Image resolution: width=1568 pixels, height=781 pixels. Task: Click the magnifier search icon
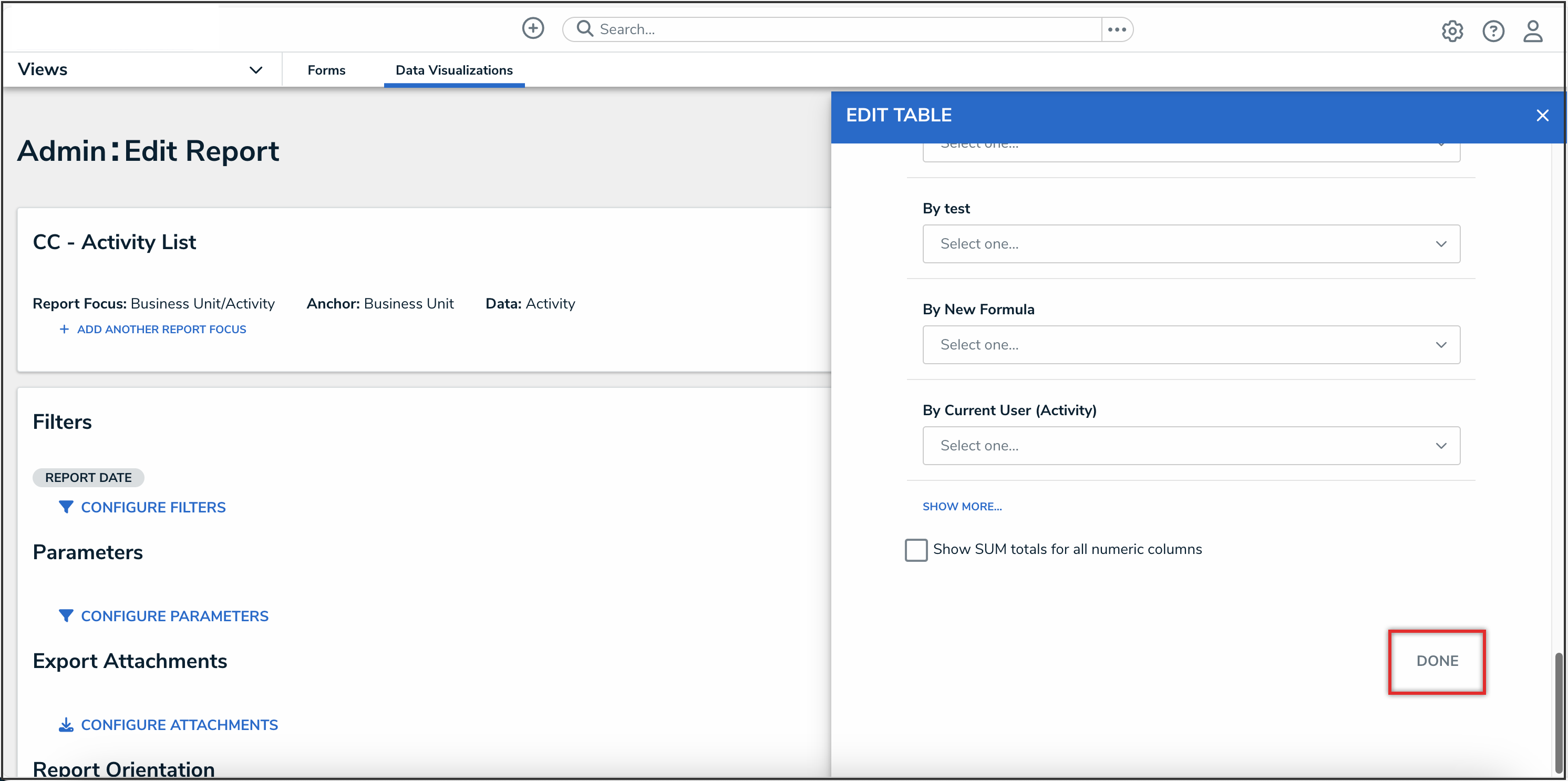coord(584,28)
